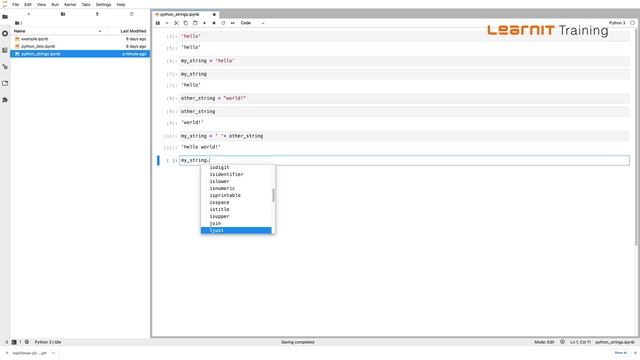The image size is (640, 360).
Task: Open the Settings menu
Action: [x=104, y=4]
